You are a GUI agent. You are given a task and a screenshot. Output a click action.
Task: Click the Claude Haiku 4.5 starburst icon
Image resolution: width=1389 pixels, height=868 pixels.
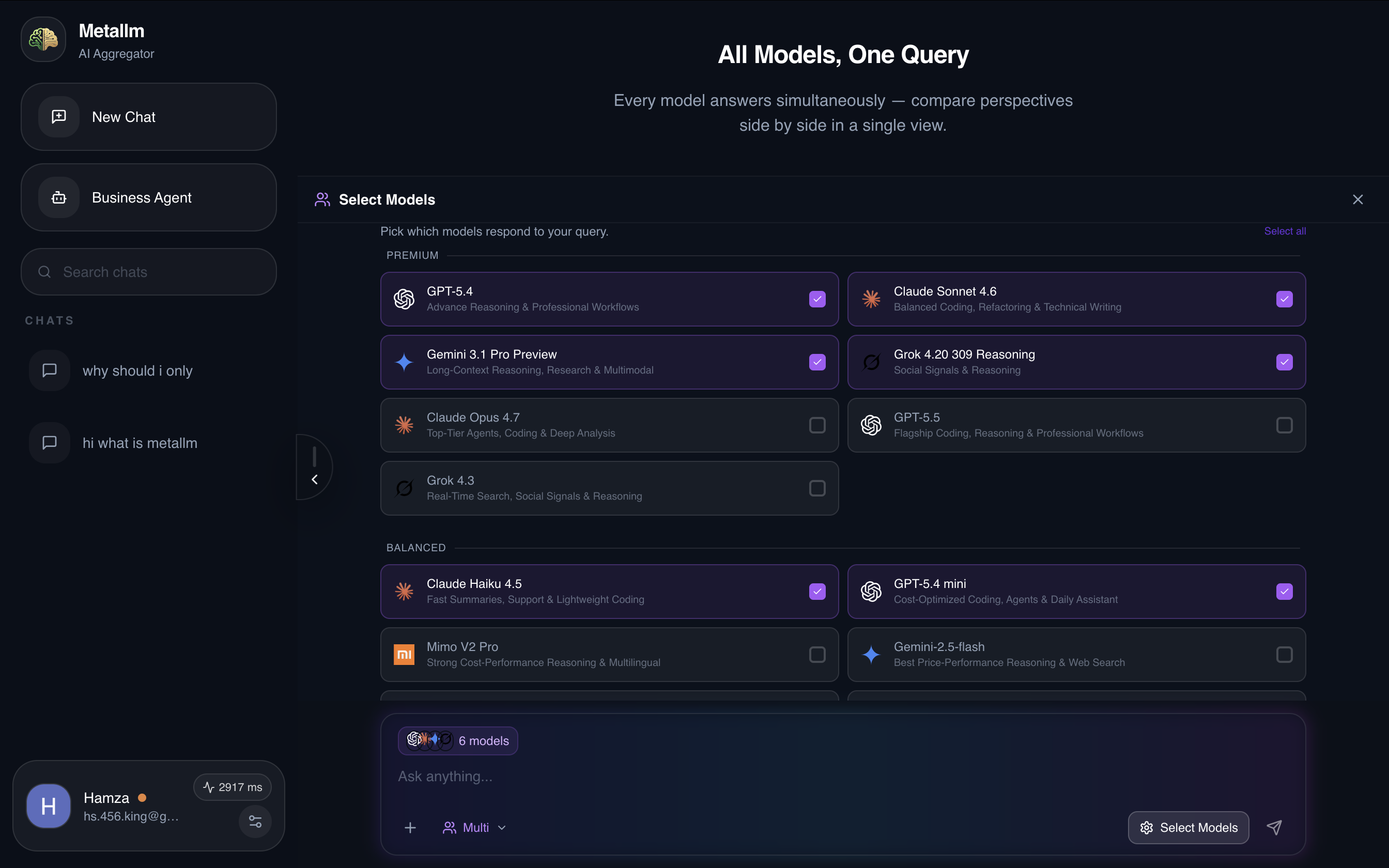coord(404,591)
